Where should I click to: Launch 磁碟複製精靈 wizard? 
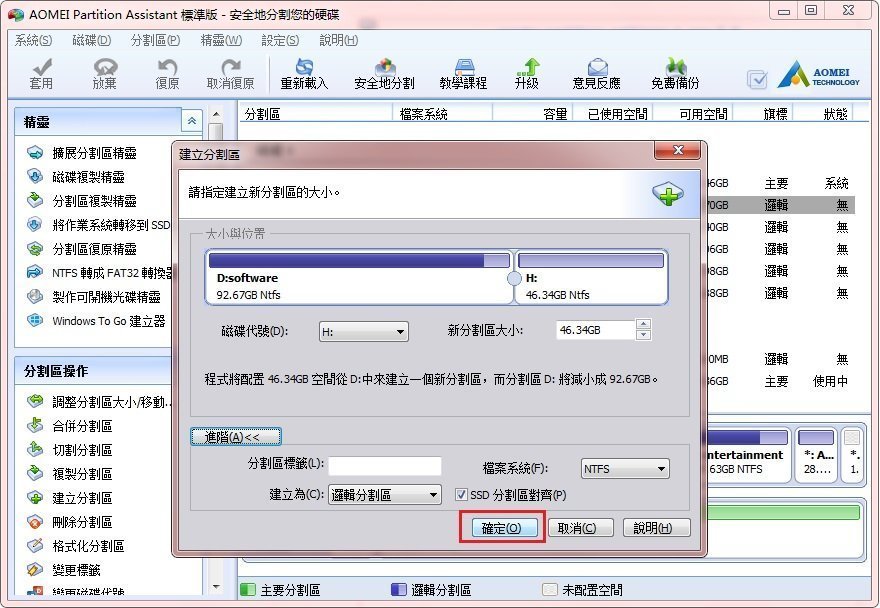76,177
